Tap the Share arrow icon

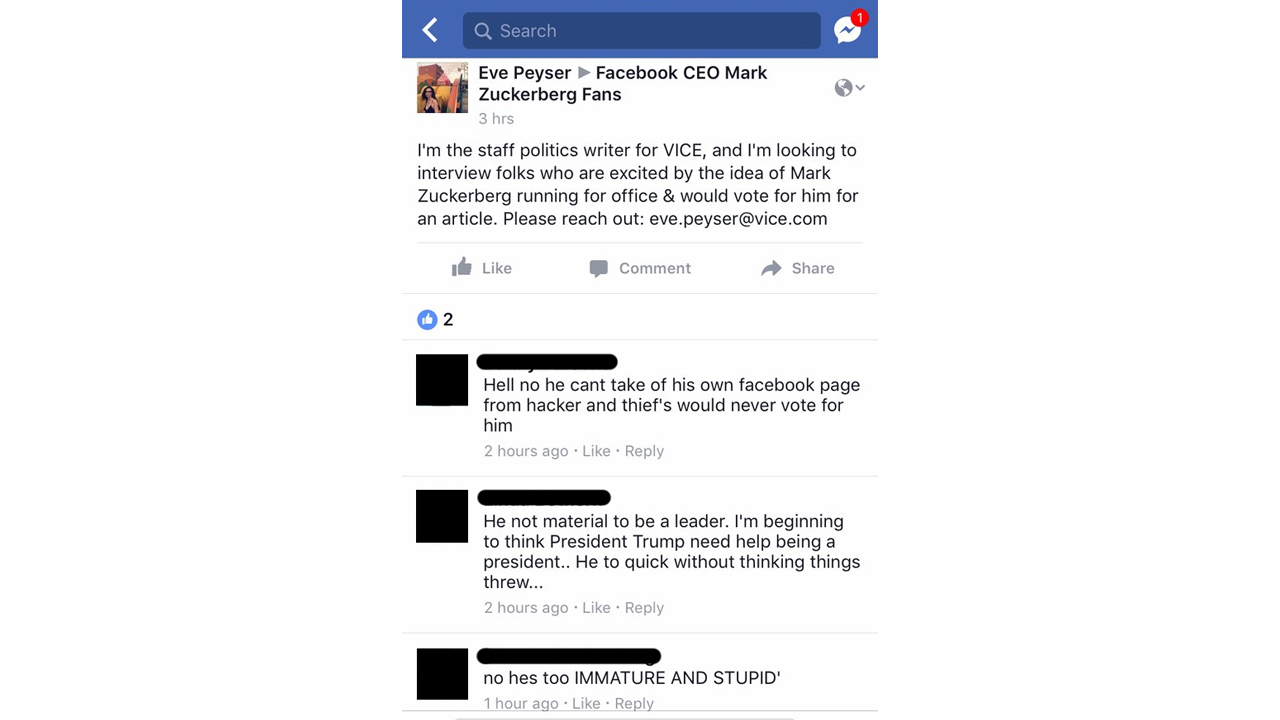[771, 268]
